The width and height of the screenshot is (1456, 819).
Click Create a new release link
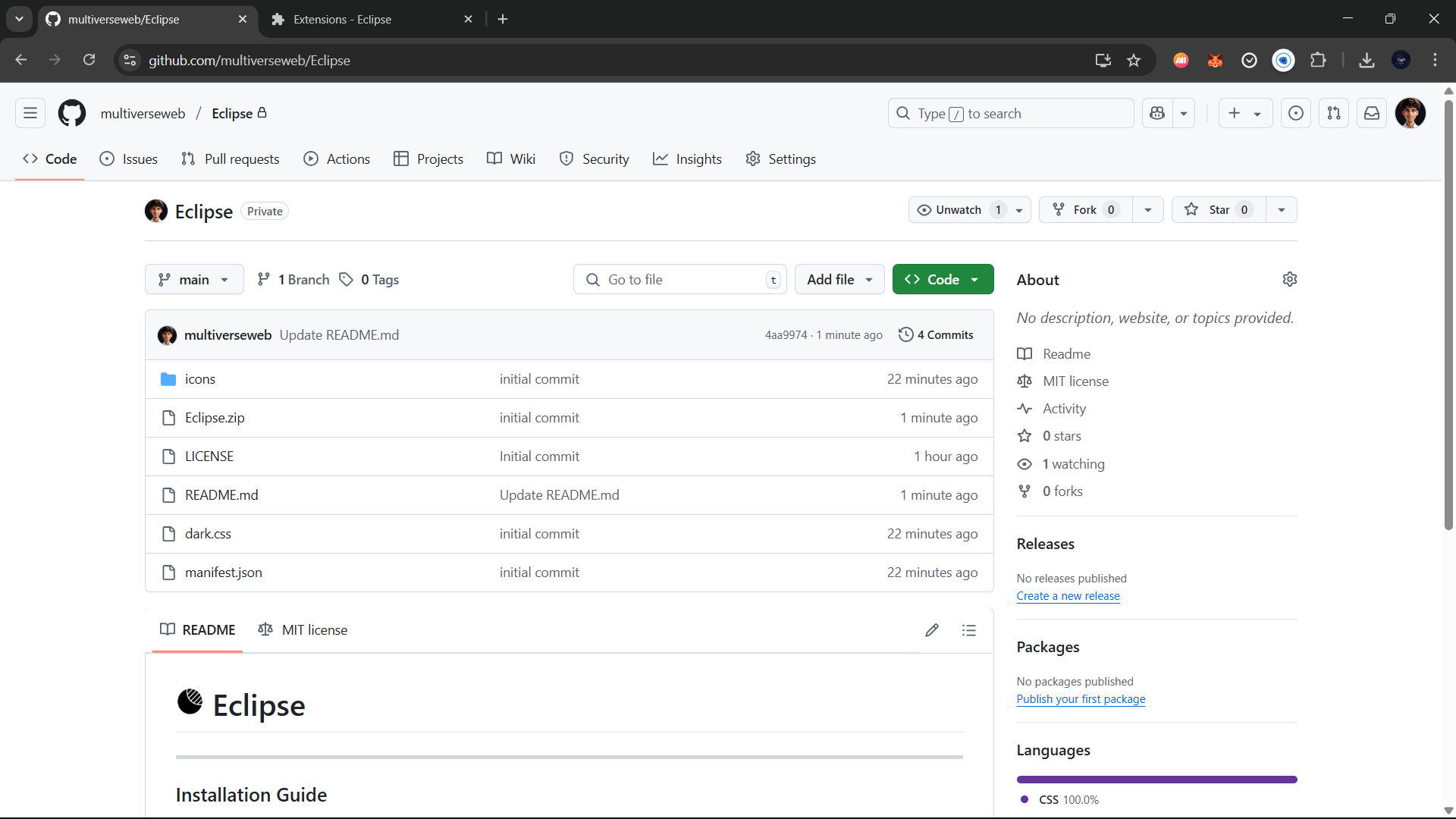(x=1068, y=596)
